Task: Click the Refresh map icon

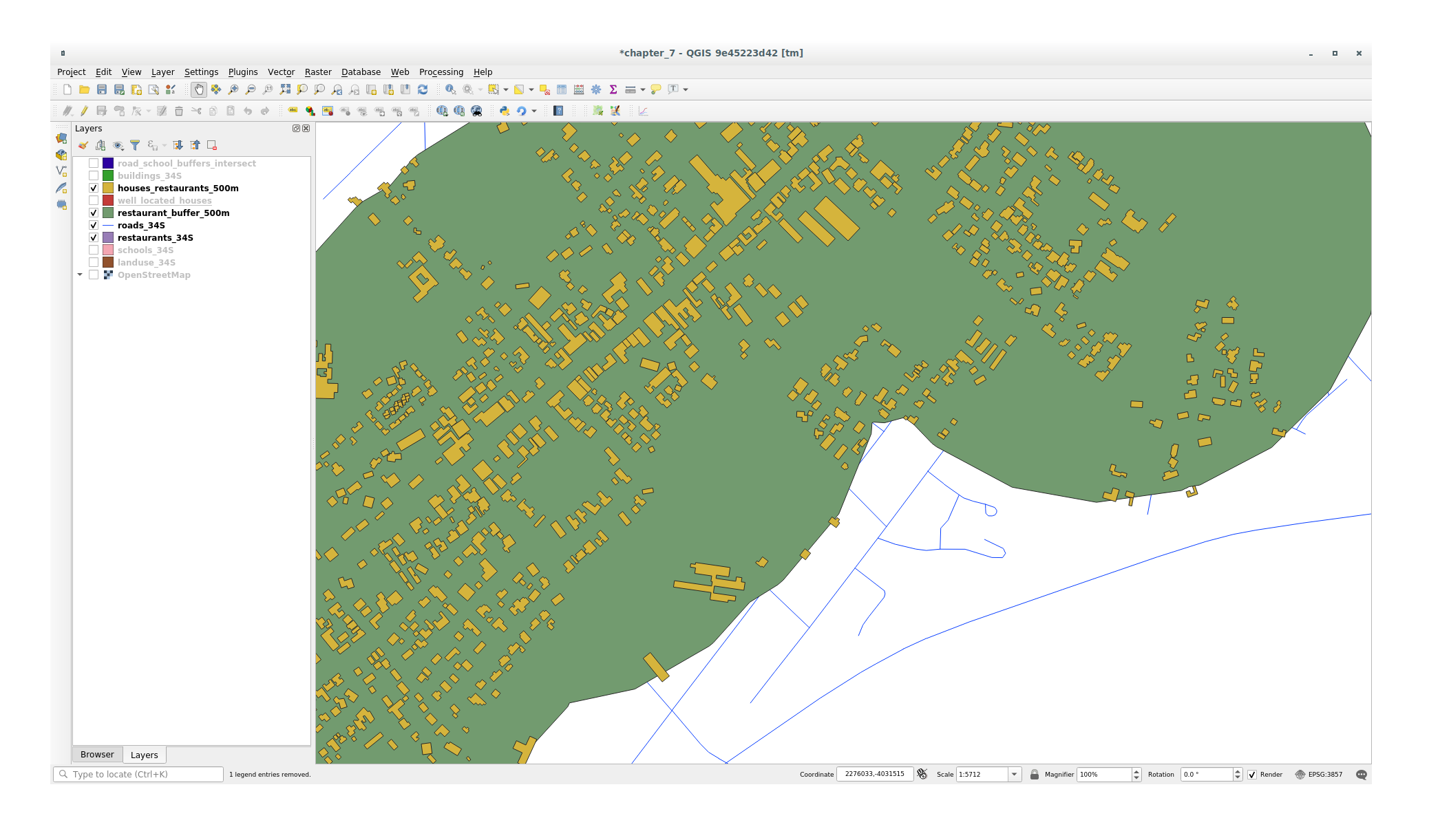Action: click(423, 89)
